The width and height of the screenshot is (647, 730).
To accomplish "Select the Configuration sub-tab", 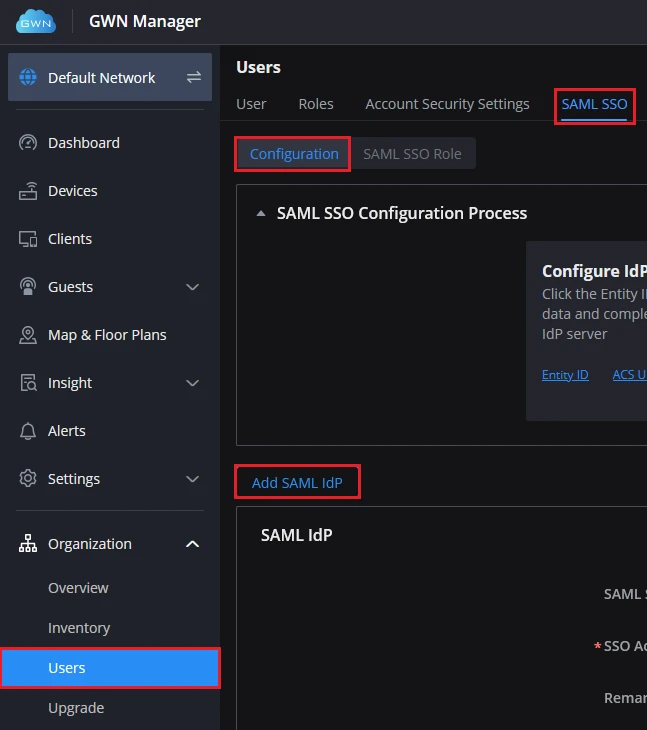I will point(294,154).
